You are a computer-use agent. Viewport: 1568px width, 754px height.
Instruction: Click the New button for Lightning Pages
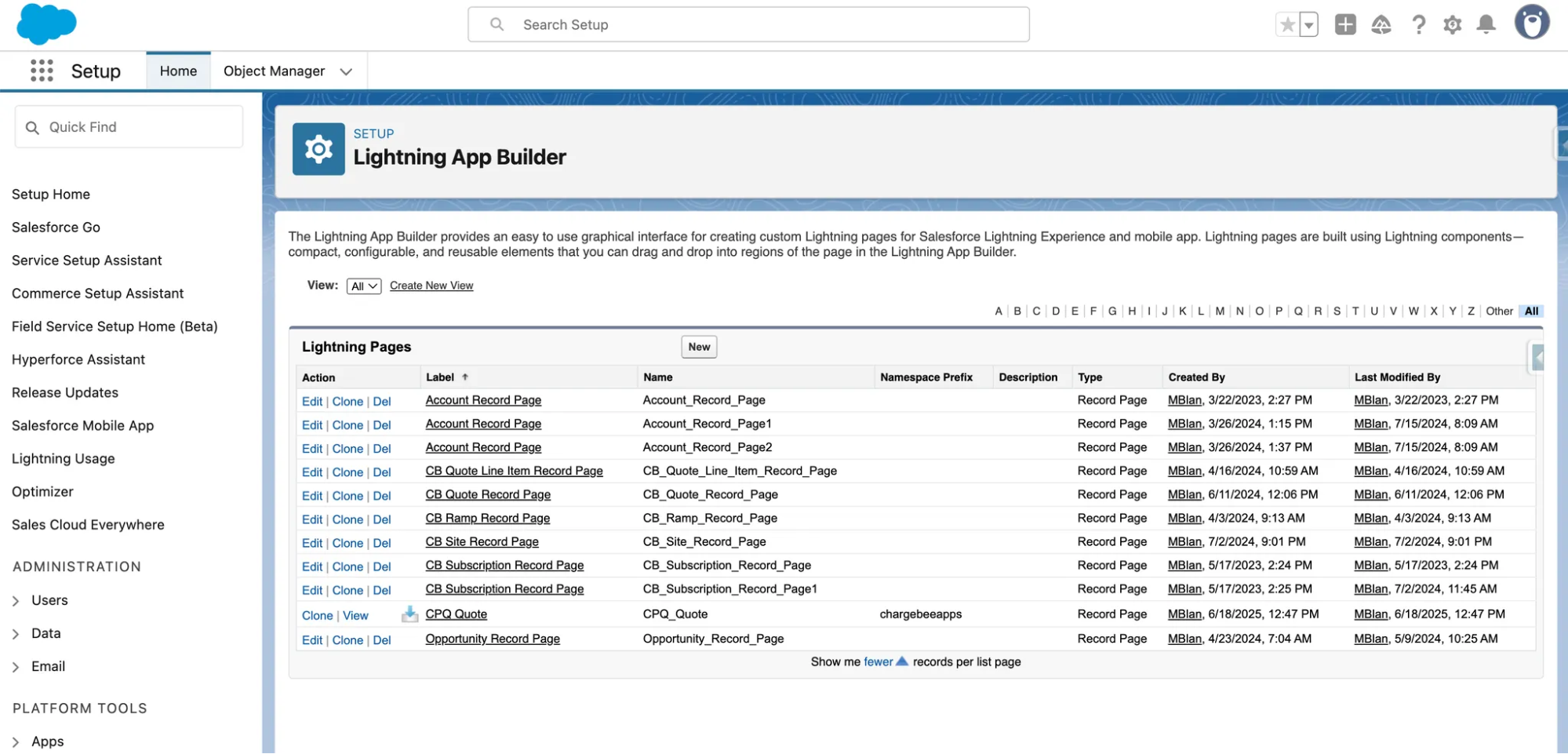coord(698,346)
